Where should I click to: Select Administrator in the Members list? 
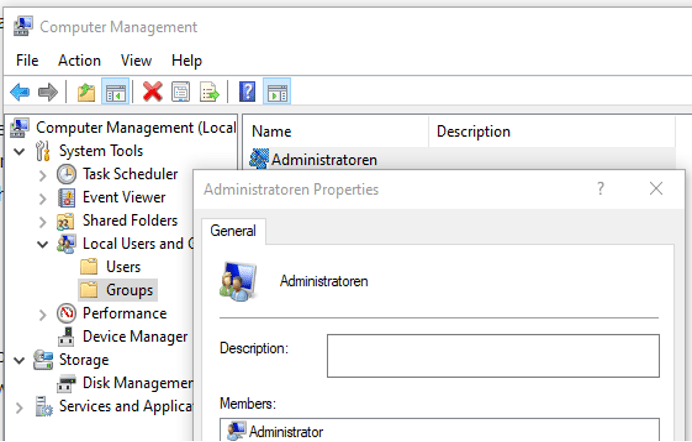(286, 432)
